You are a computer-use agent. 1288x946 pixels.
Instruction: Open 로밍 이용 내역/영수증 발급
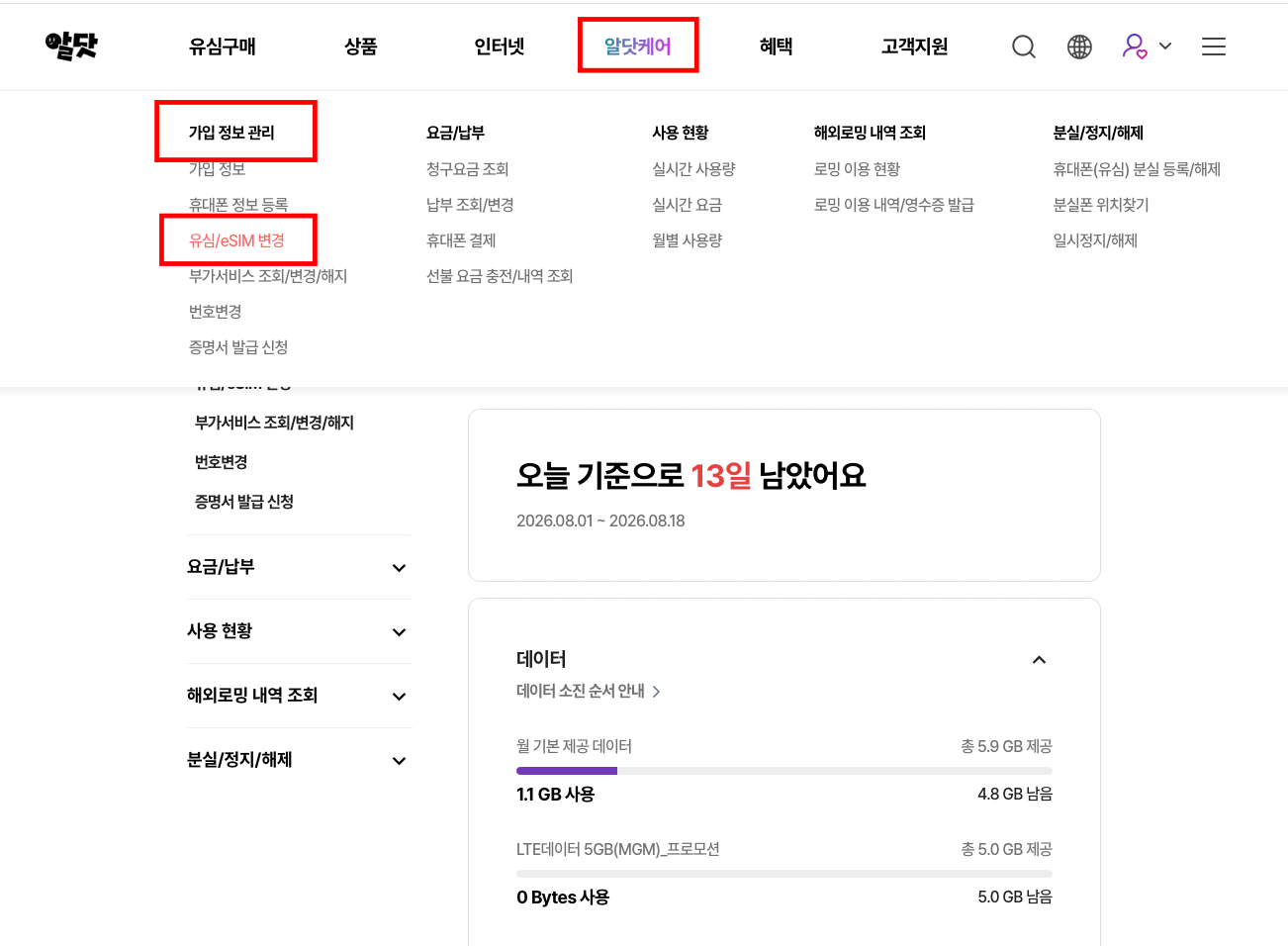tap(894, 205)
